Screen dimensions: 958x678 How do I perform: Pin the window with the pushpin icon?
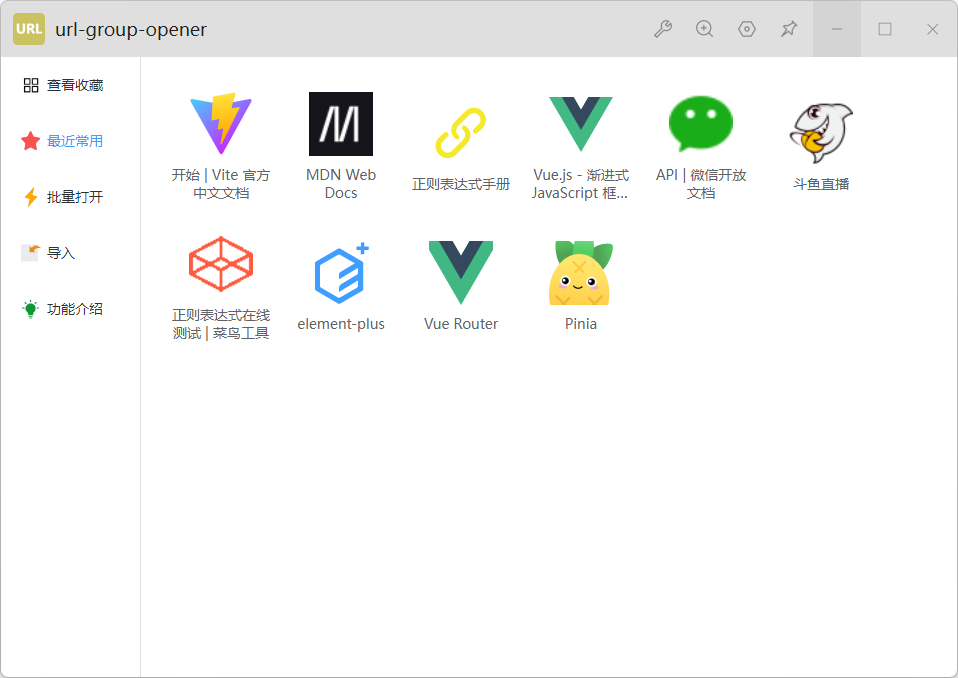coord(789,29)
